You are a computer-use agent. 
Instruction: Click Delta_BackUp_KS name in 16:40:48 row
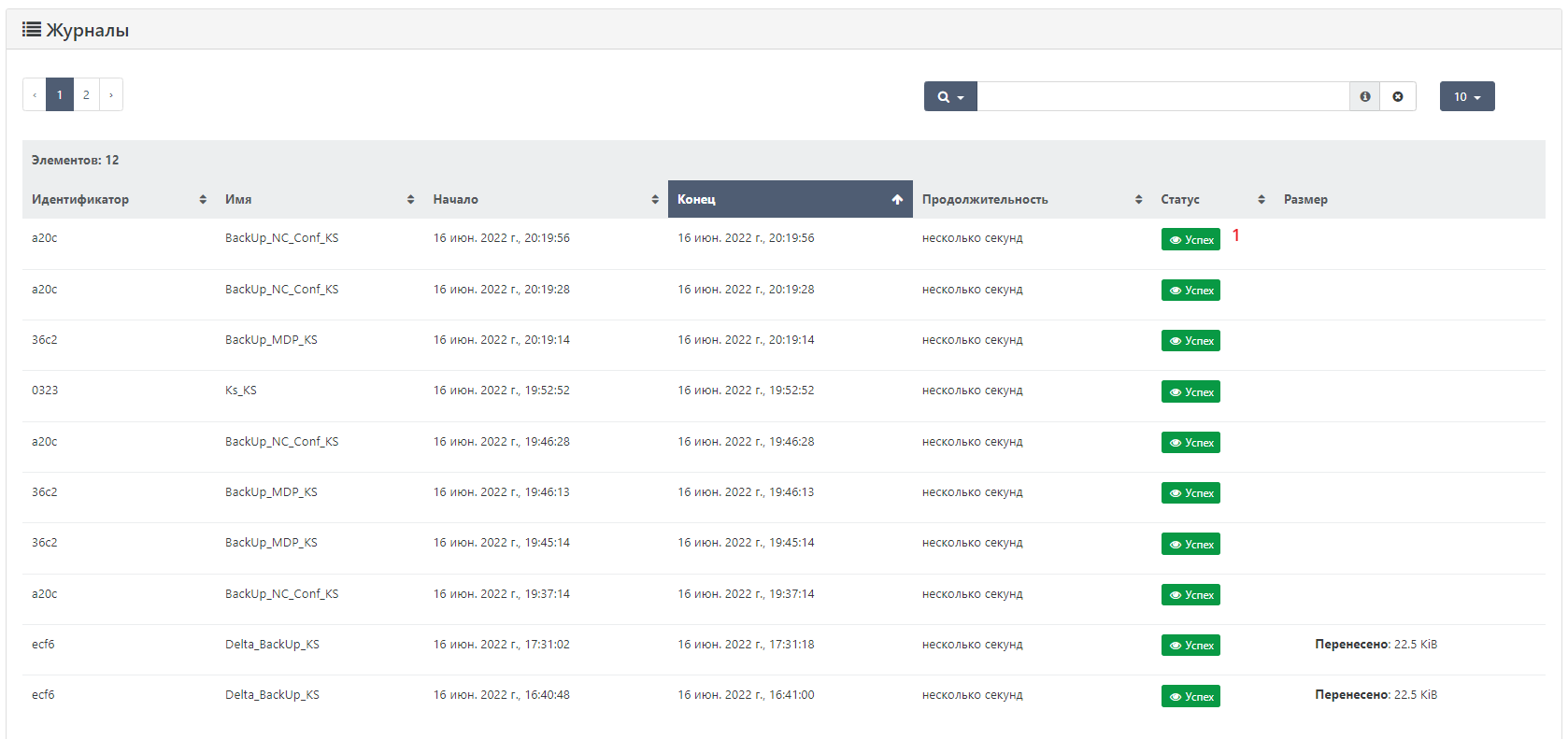pos(272,695)
